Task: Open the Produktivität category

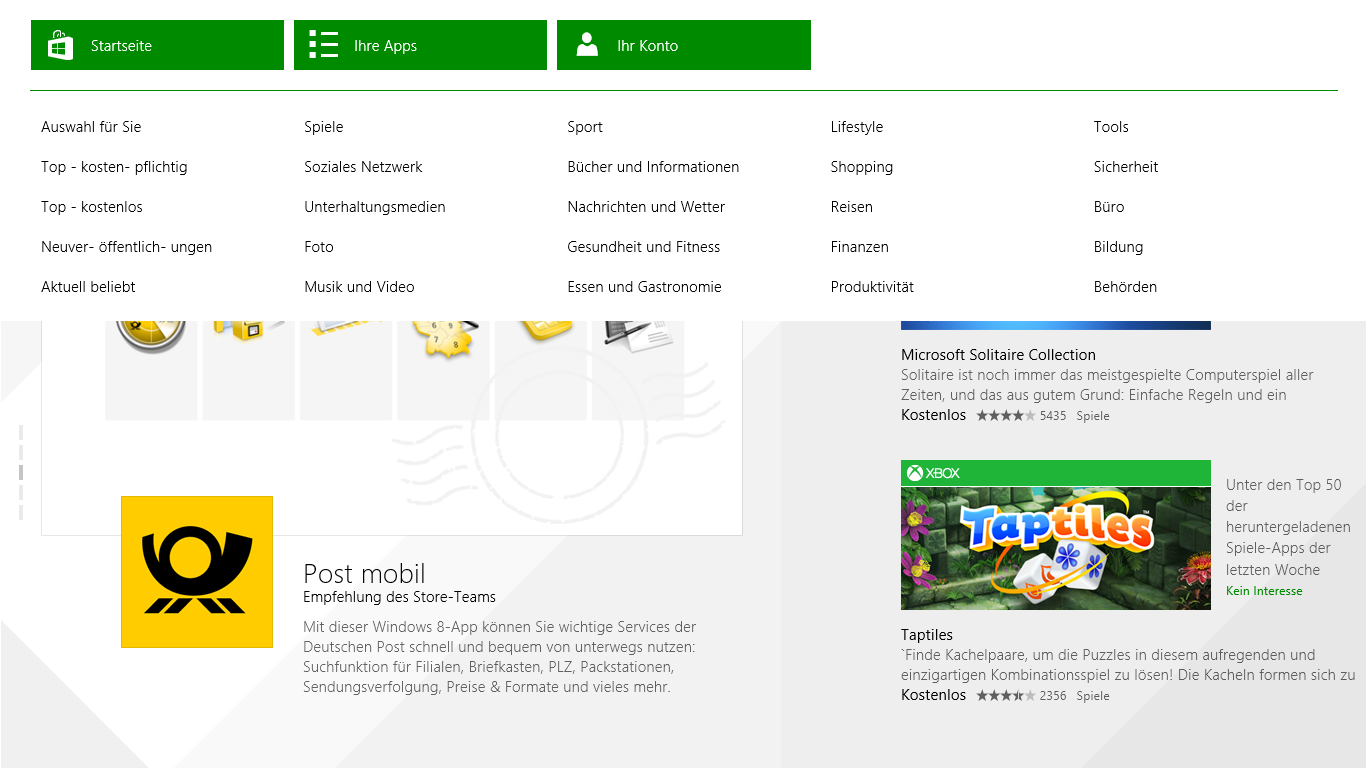Action: tap(872, 287)
